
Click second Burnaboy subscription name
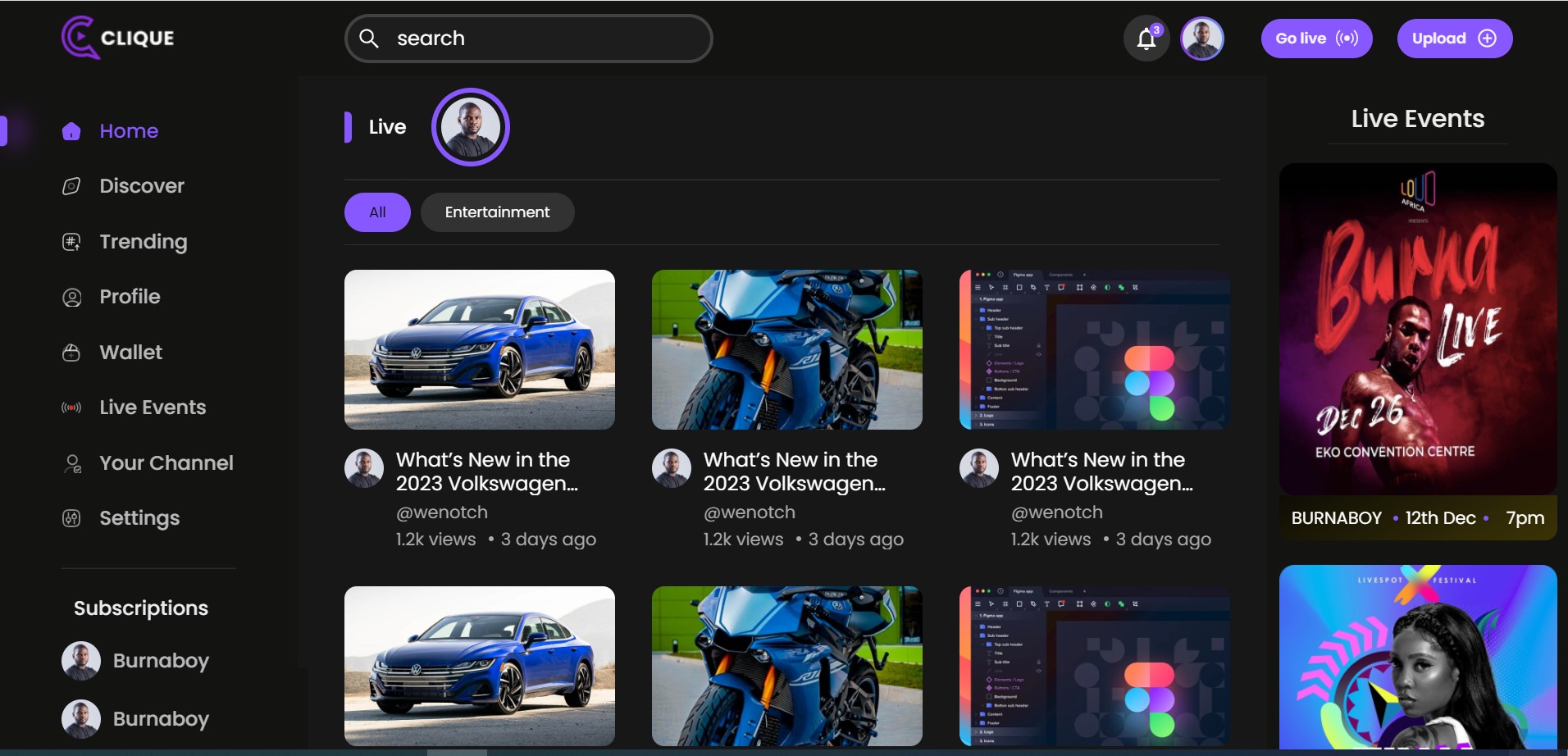pos(161,719)
